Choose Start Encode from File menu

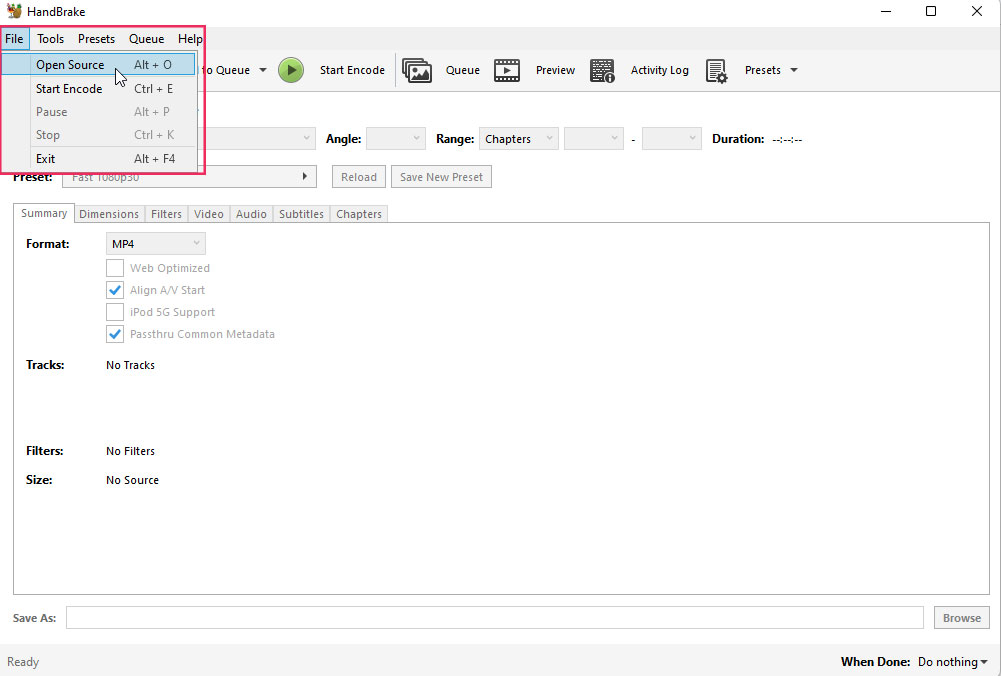pos(98,89)
